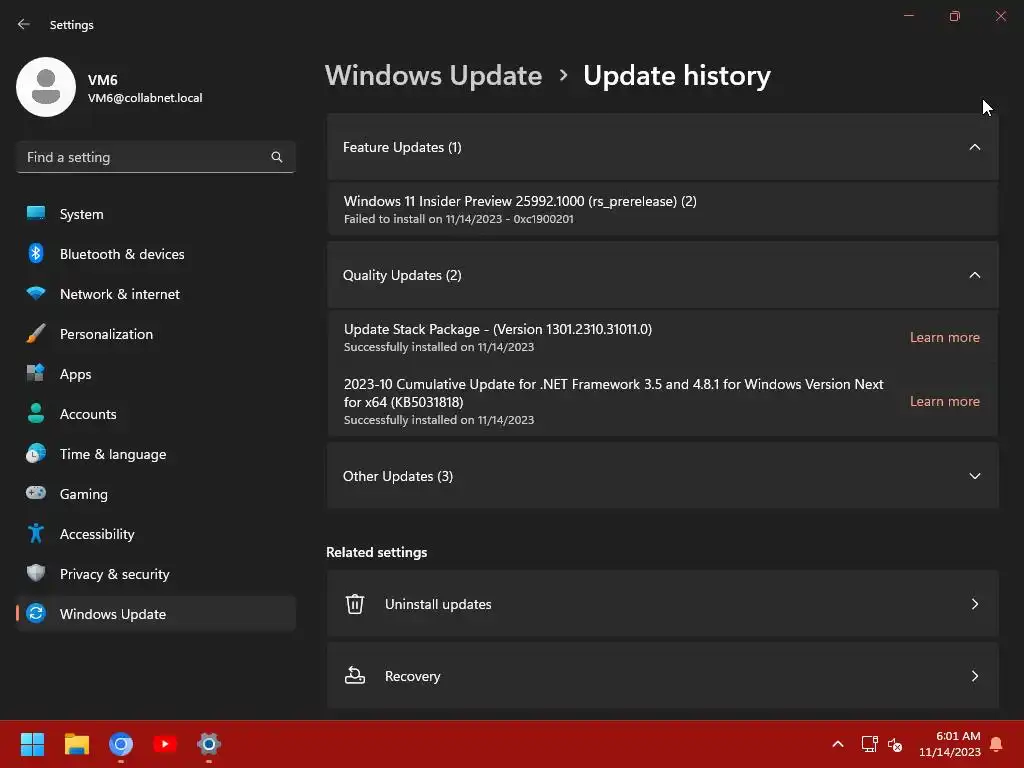The width and height of the screenshot is (1024, 768).
Task: Click the Uninstall updates label
Action: point(438,604)
